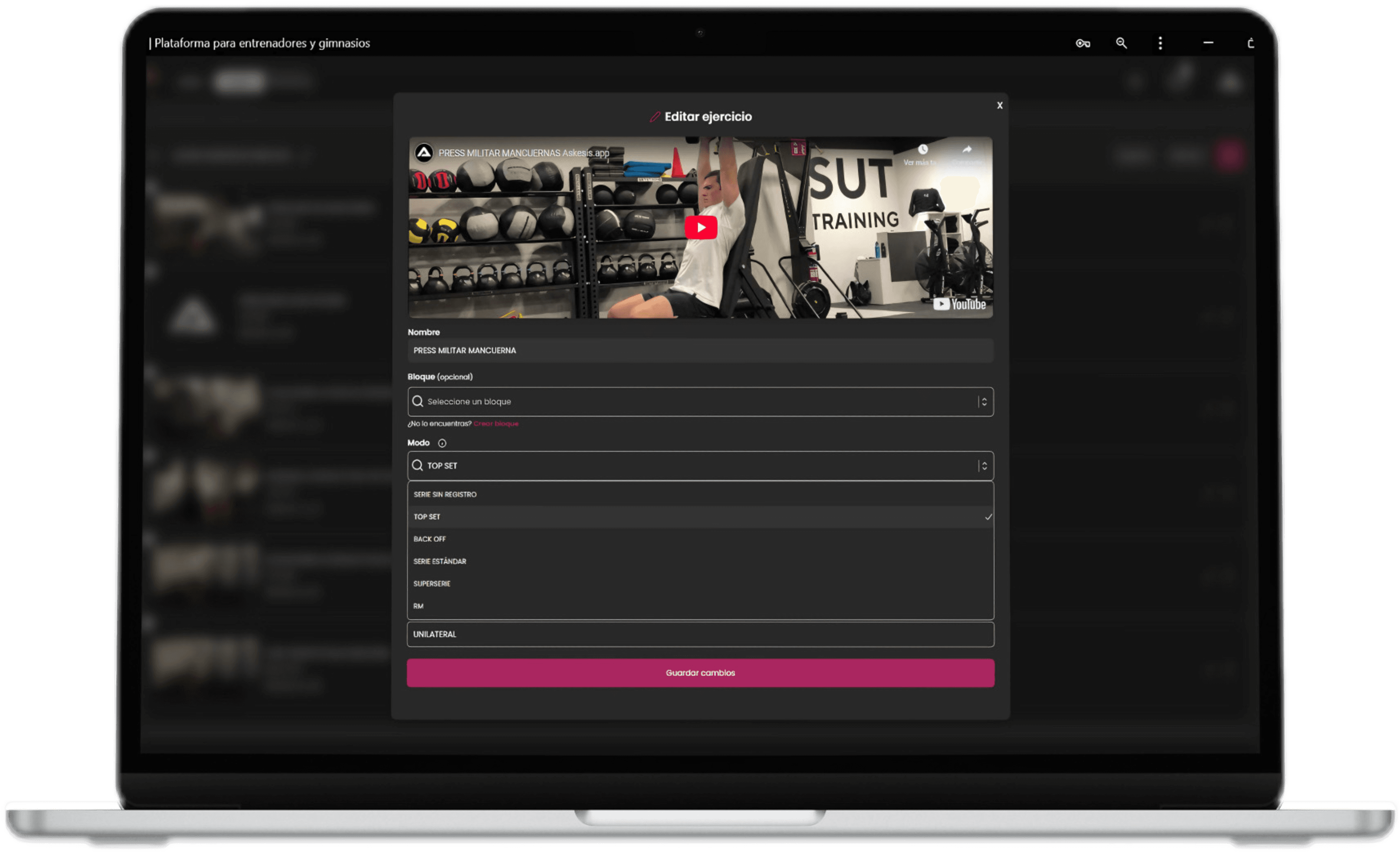1400x853 pixels.
Task: Play the YouTube exercise video
Action: [701, 228]
